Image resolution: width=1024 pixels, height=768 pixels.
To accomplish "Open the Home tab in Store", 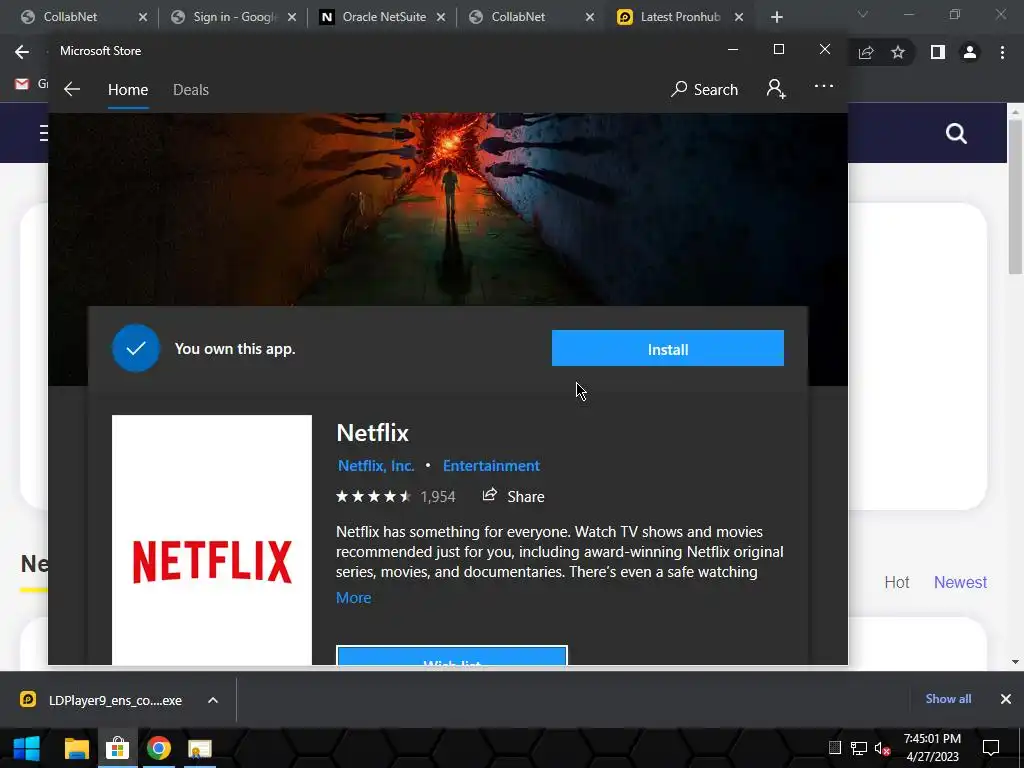I will (128, 89).
